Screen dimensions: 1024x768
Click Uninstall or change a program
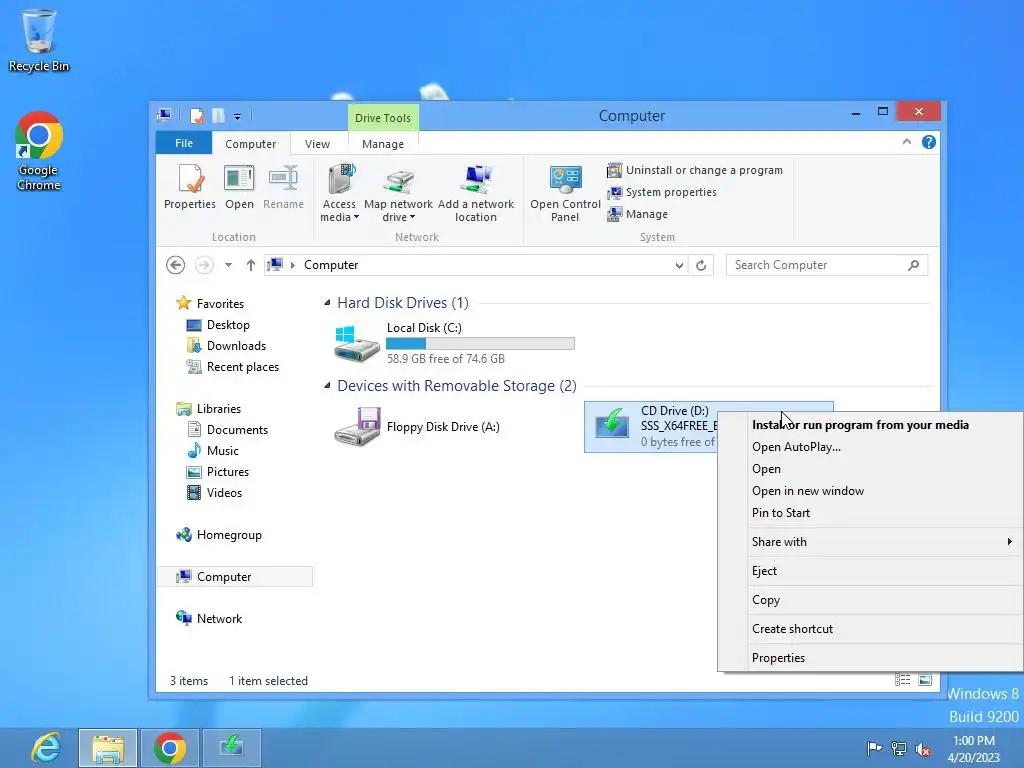(x=695, y=170)
